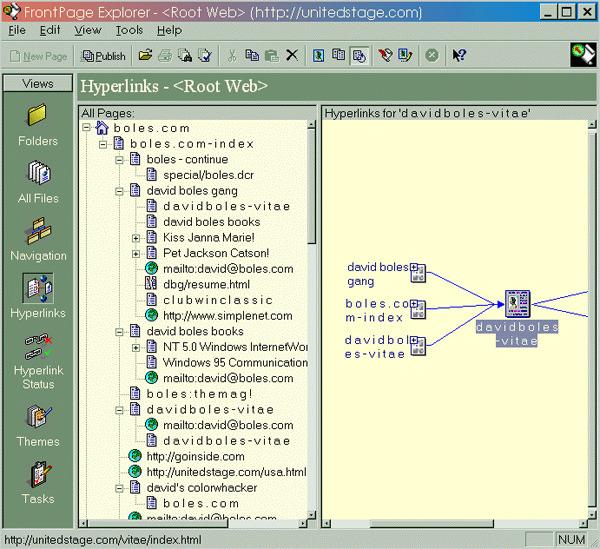Open the Folders view in Views bar
Screen dimensions: 600x549
click(x=38, y=125)
